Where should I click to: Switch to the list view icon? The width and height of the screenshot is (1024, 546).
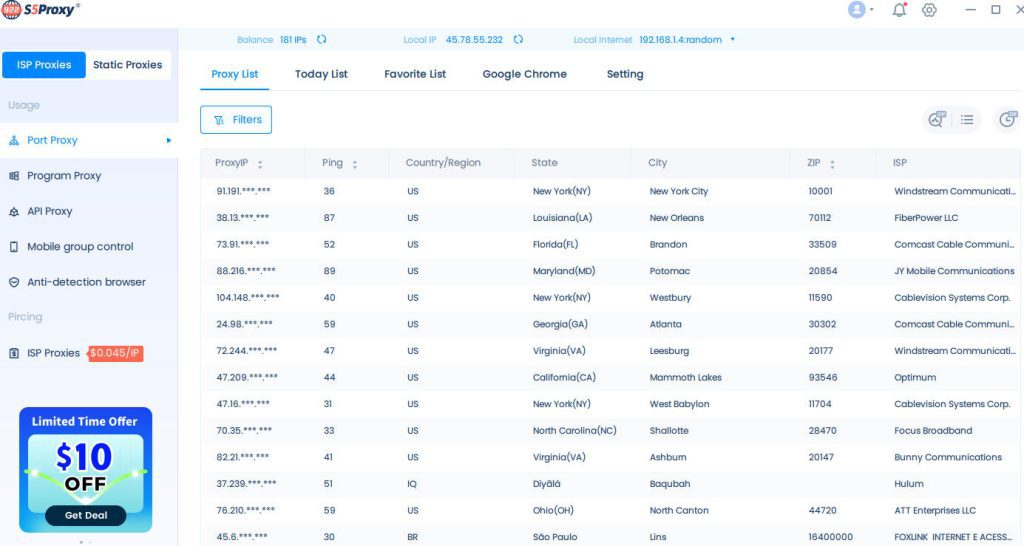point(967,120)
